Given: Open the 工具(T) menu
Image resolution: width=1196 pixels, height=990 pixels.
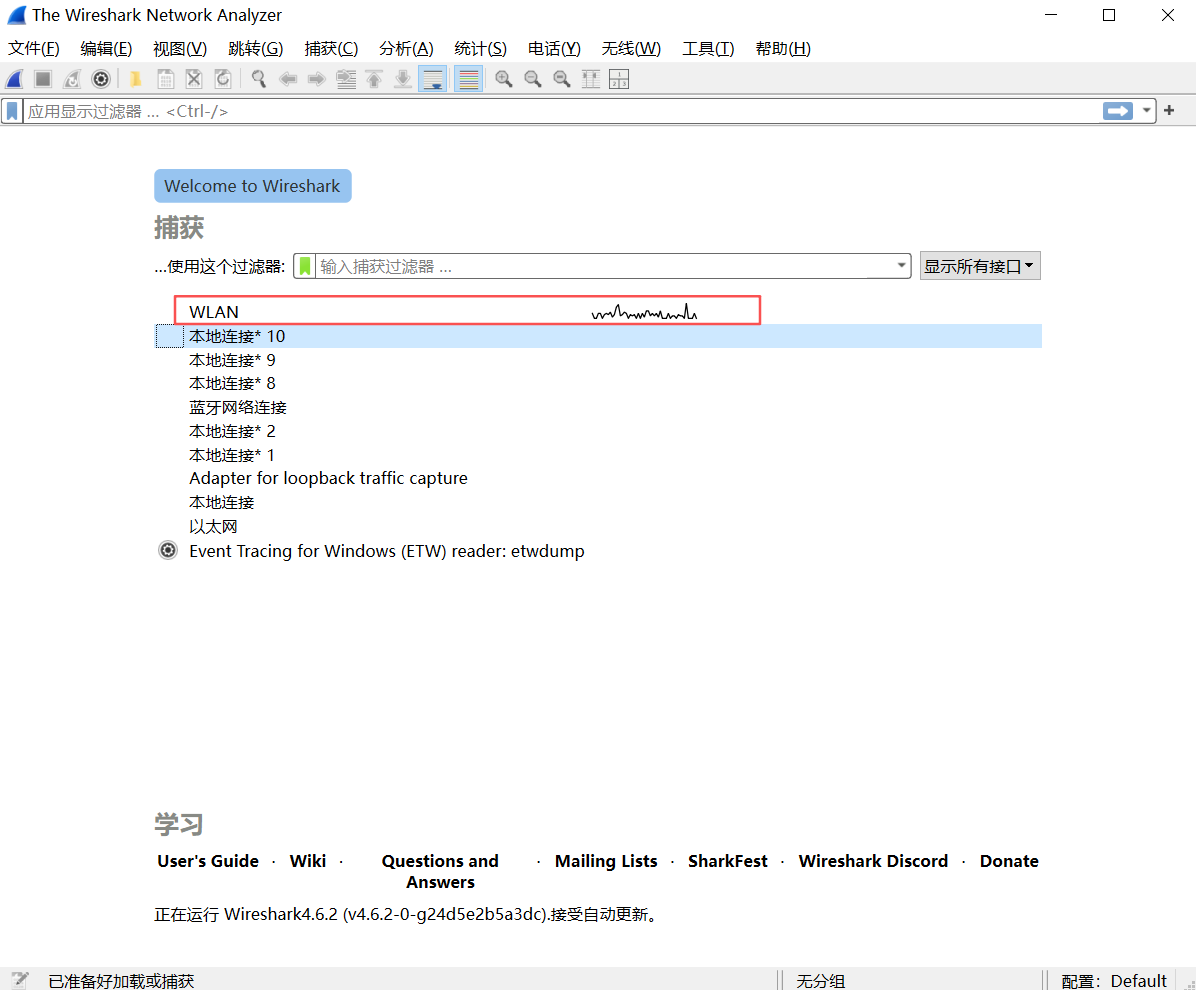Looking at the screenshot, I should (708, 49).
